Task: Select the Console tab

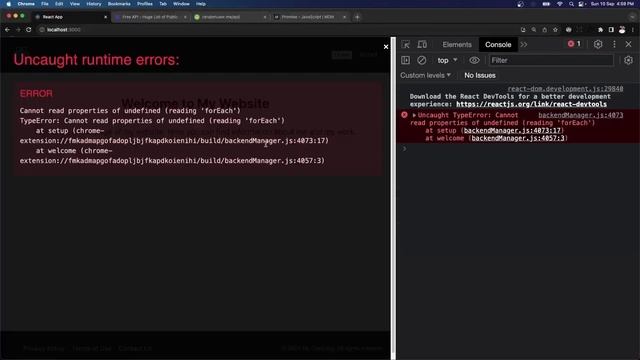Action: pyautogui.click(x=498, y=44)
